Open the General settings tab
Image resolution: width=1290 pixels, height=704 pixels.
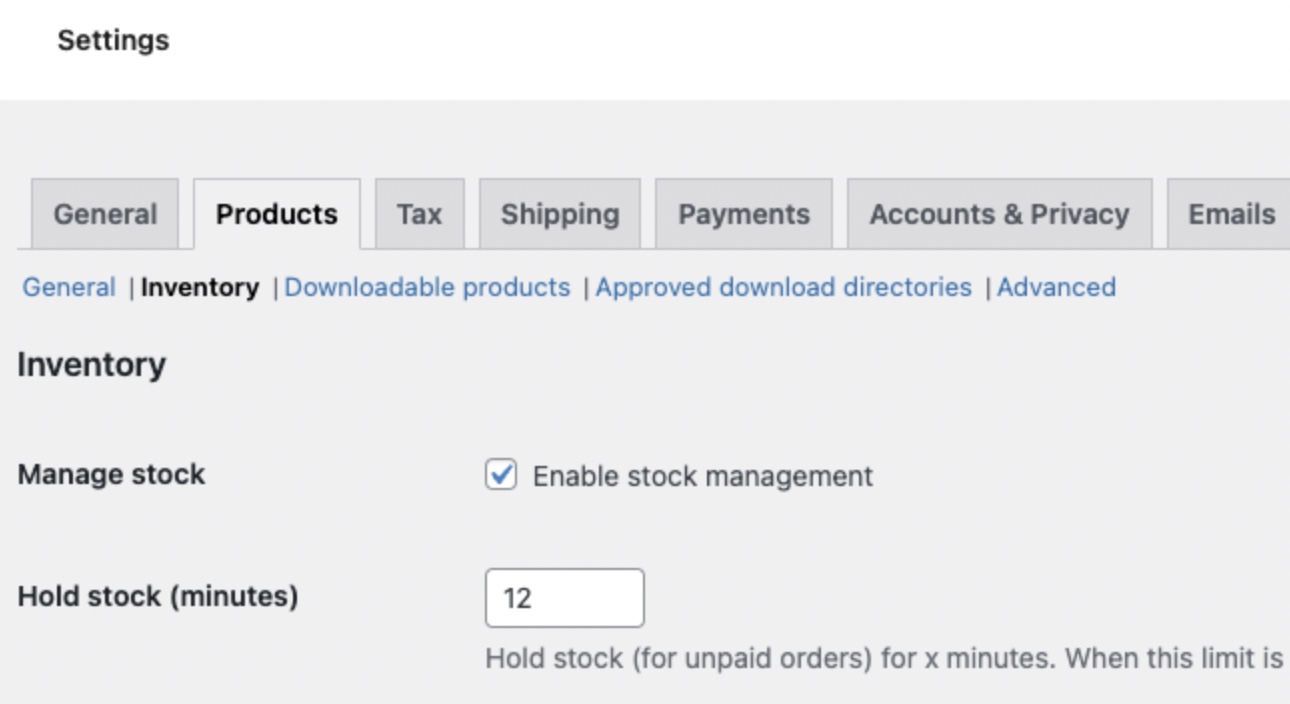tap(105, 214)
